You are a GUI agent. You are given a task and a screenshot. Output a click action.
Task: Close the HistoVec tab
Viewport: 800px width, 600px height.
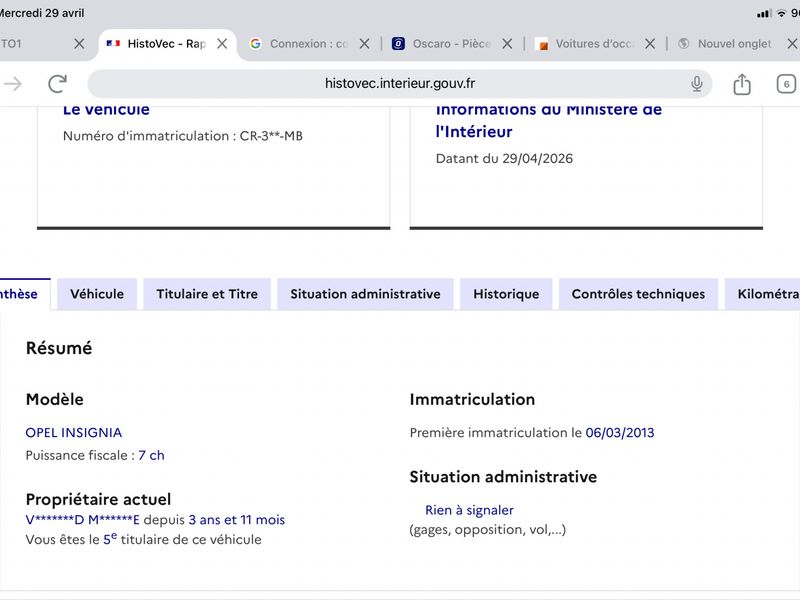(x=222, y=44)
